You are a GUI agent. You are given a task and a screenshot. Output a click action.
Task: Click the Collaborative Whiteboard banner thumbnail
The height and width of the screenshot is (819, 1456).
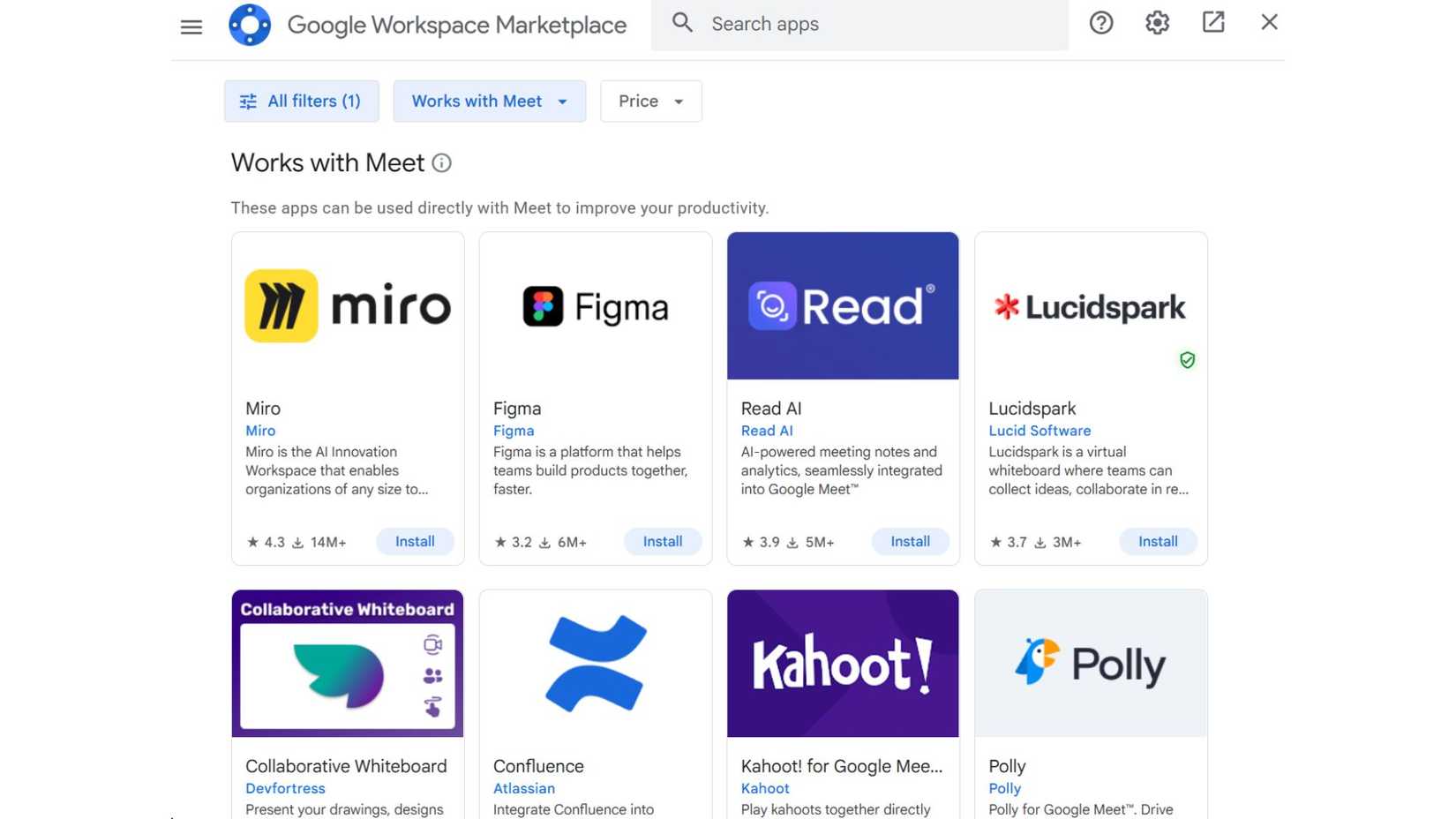coord(348,664)
